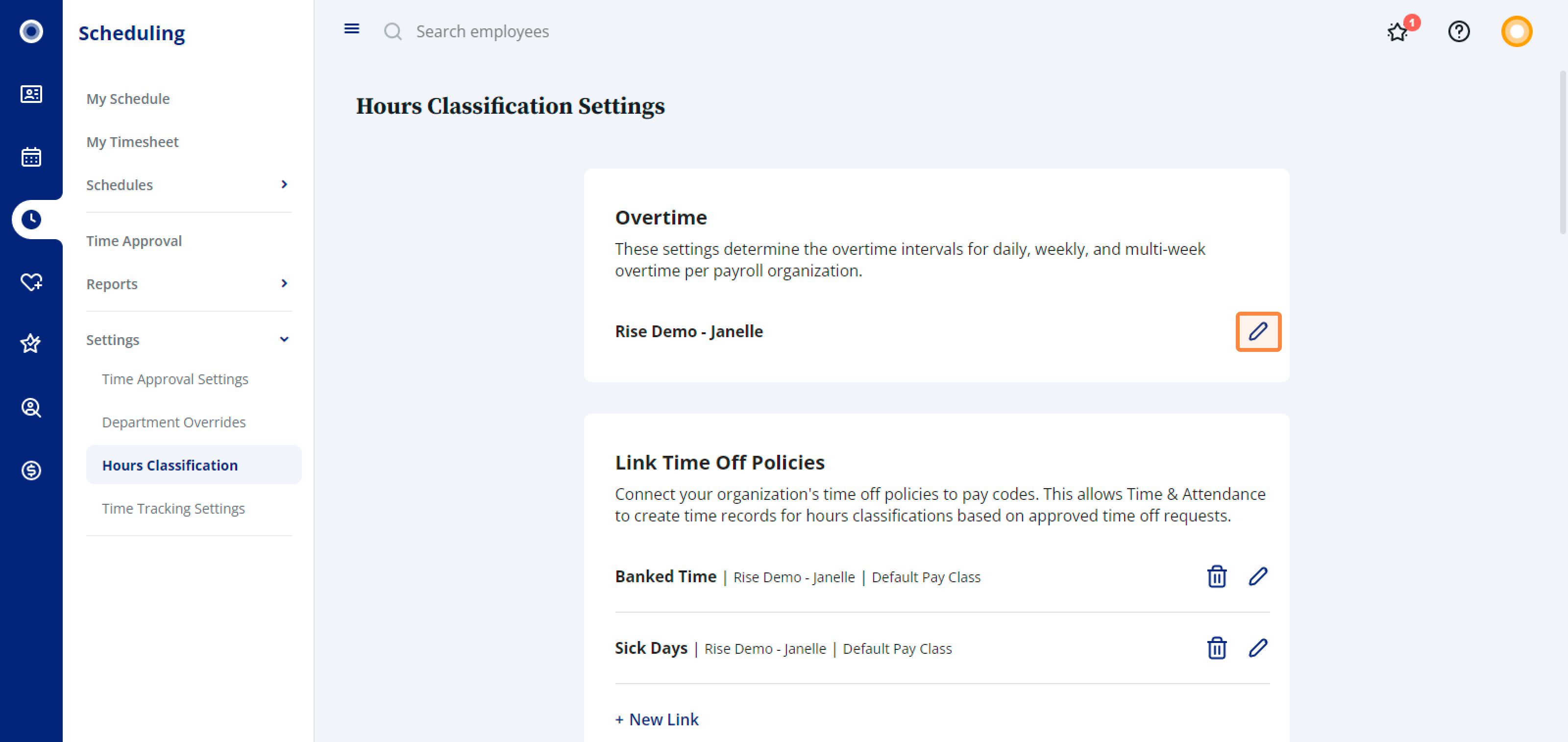The width and height of the screenshot is (1568, 742).
Task: Click the Settings menu label
Action: 113,340
